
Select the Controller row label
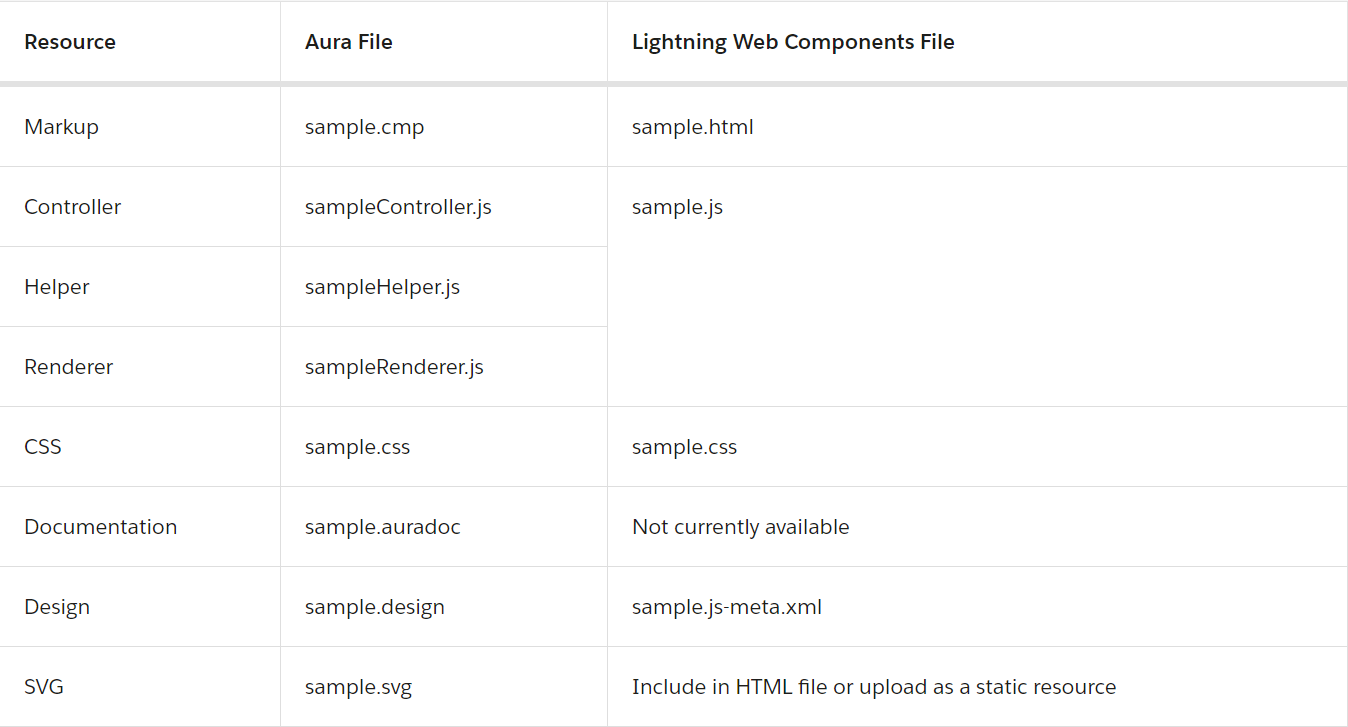tap(73, 207)
